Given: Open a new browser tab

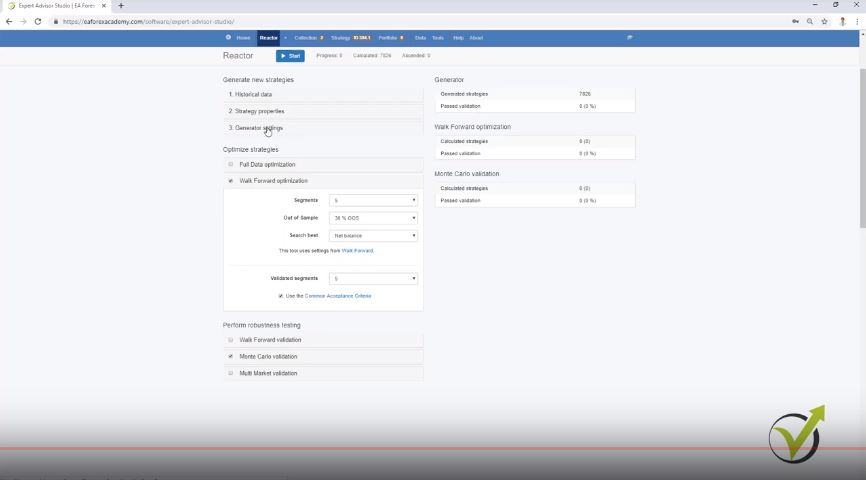Looking at the screenshot, I should (121, 6).
